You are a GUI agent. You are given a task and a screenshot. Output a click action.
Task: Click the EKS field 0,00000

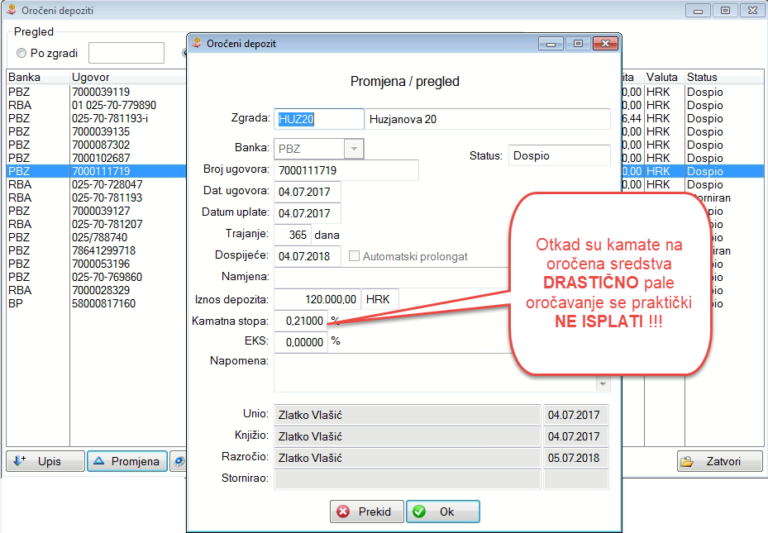coord(301,342)
